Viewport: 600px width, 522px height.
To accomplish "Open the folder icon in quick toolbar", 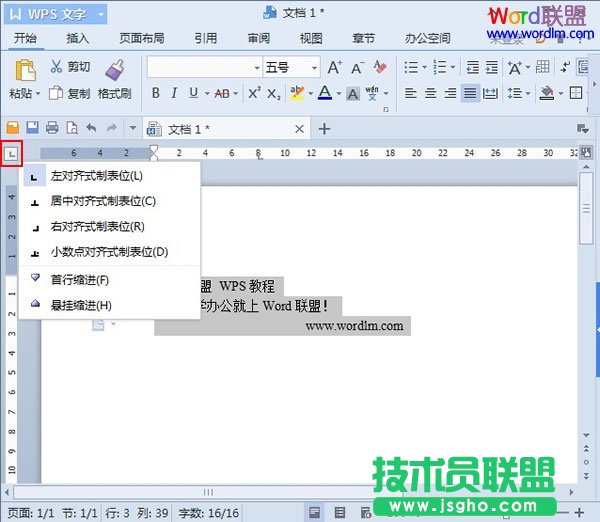I will point(12,128).
